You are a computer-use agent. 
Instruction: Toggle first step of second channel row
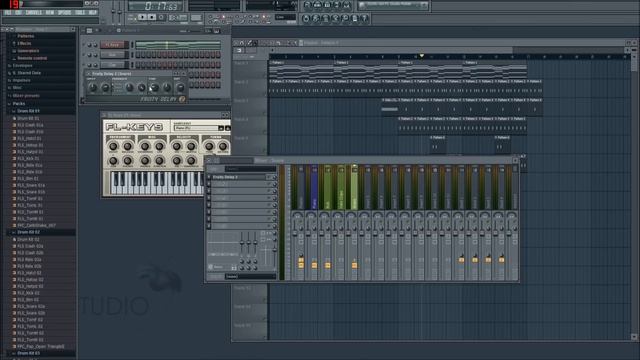tap(138, 55)
